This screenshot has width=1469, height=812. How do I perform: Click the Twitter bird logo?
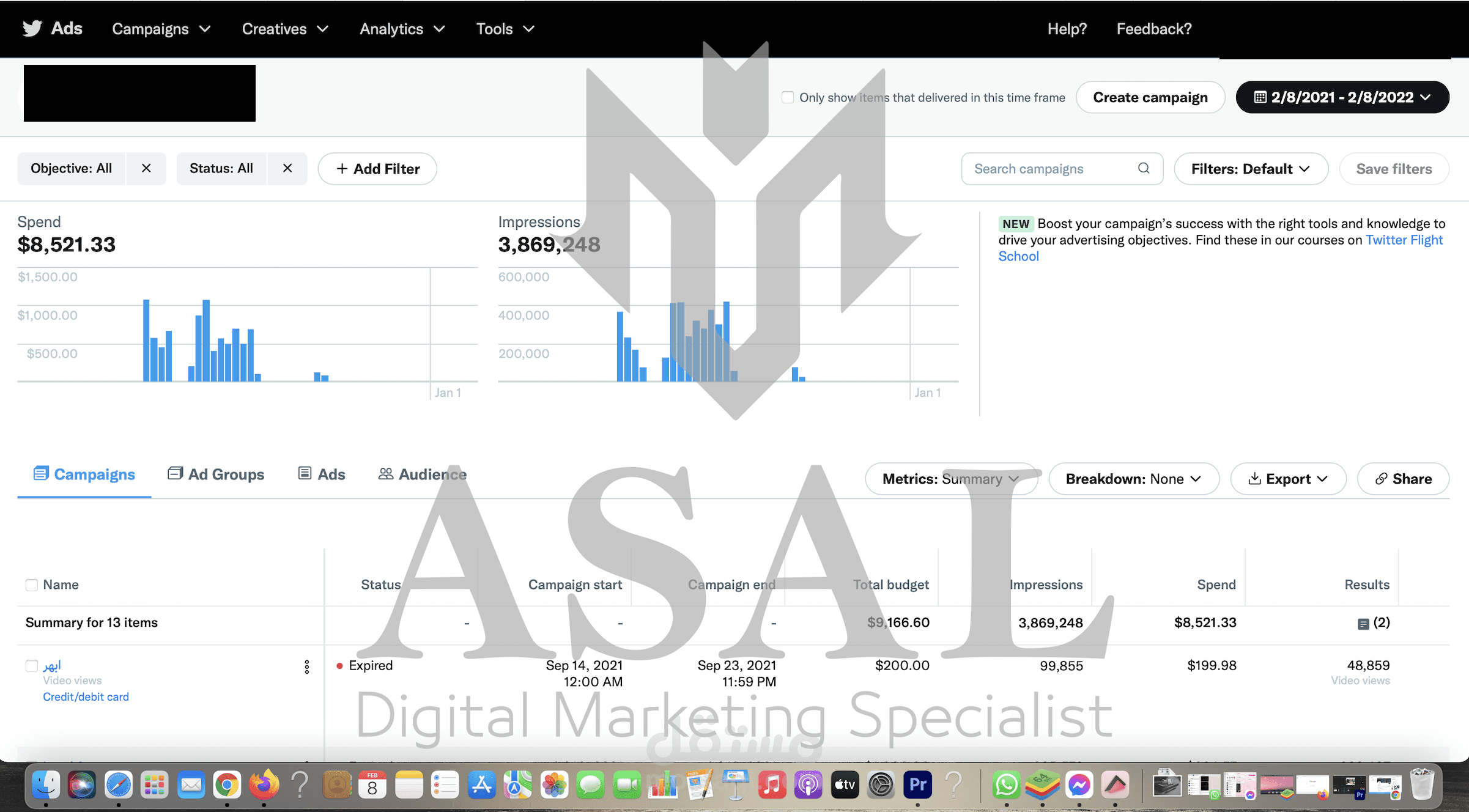point(32,29)
